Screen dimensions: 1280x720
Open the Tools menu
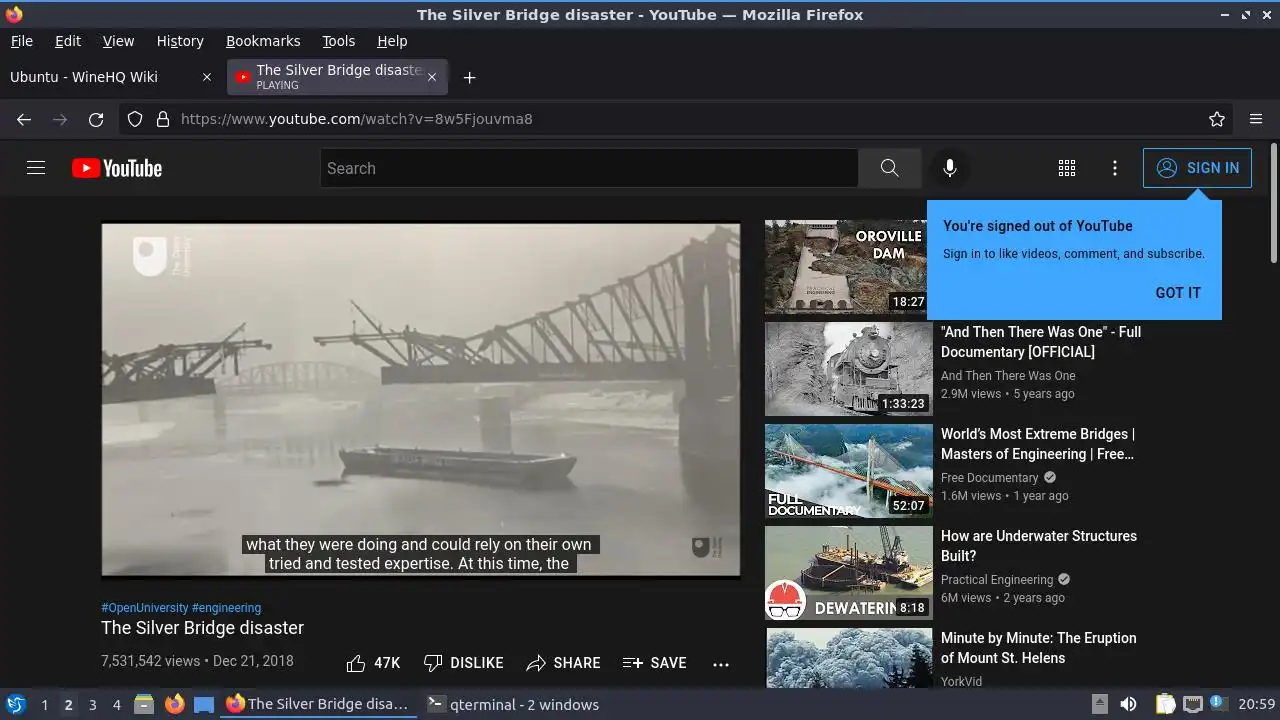pyautogui.click(x=339, y=41)
